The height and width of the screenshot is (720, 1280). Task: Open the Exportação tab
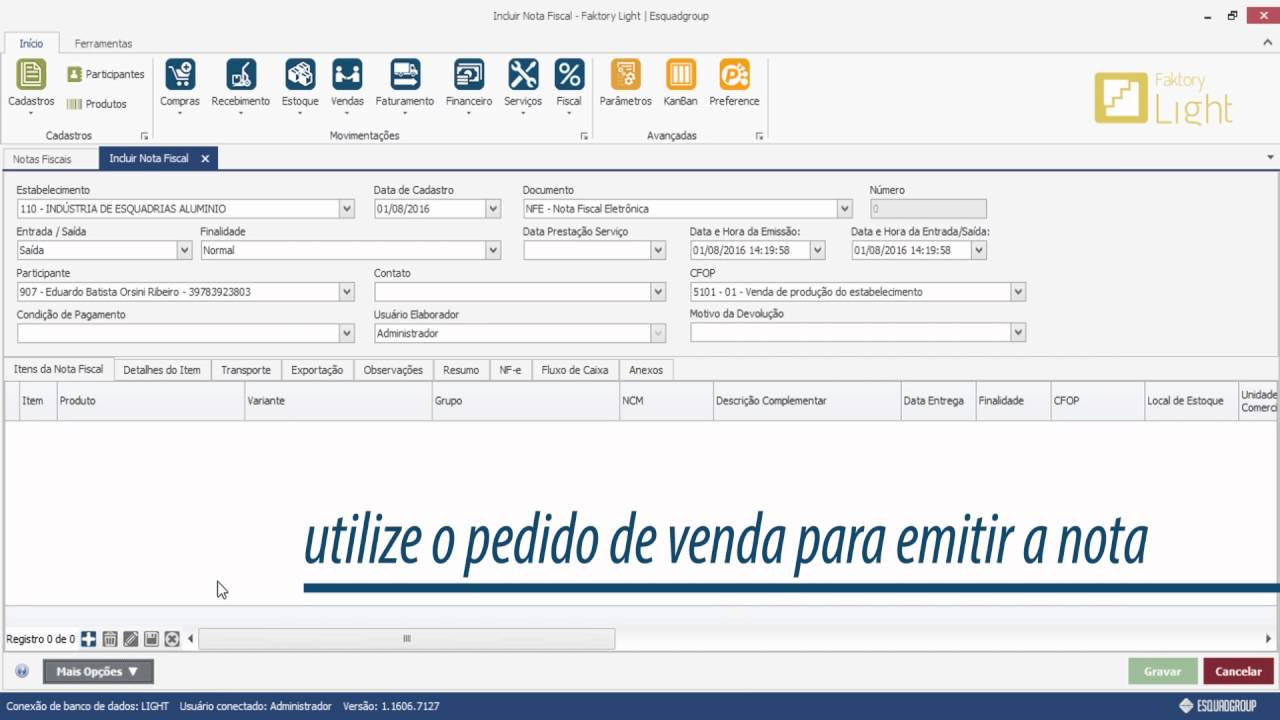[x=317, y=370]
